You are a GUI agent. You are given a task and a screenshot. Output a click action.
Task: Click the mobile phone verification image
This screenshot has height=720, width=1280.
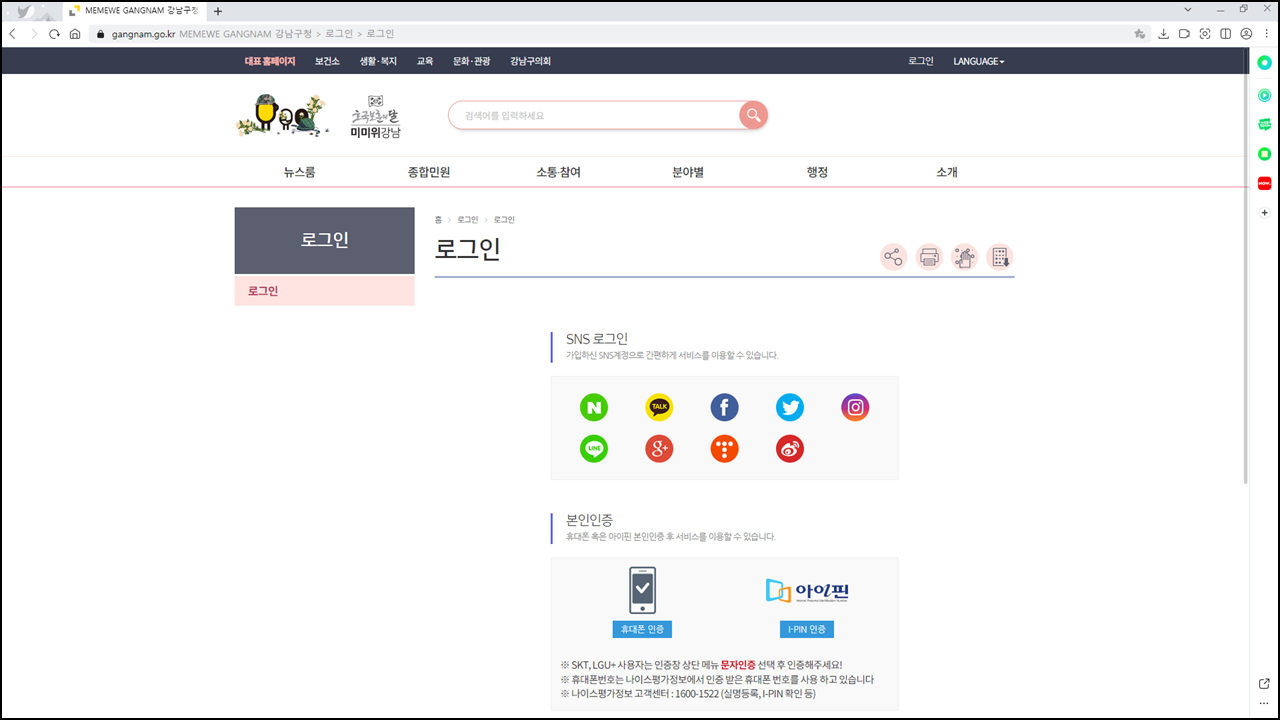click(x=642, y=590)
